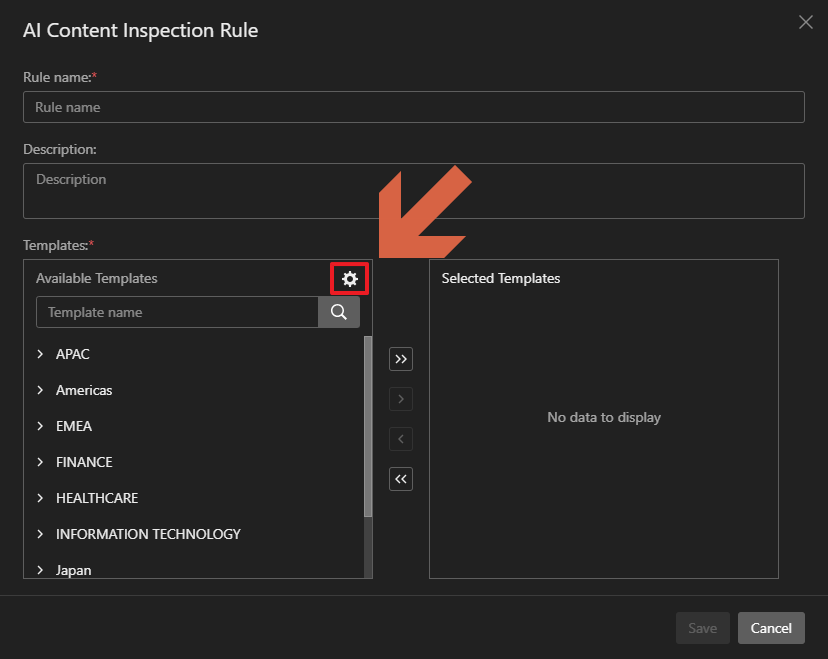Expand the FINANCE chevron
Screen dimensions: 828x659
[41, 462]
